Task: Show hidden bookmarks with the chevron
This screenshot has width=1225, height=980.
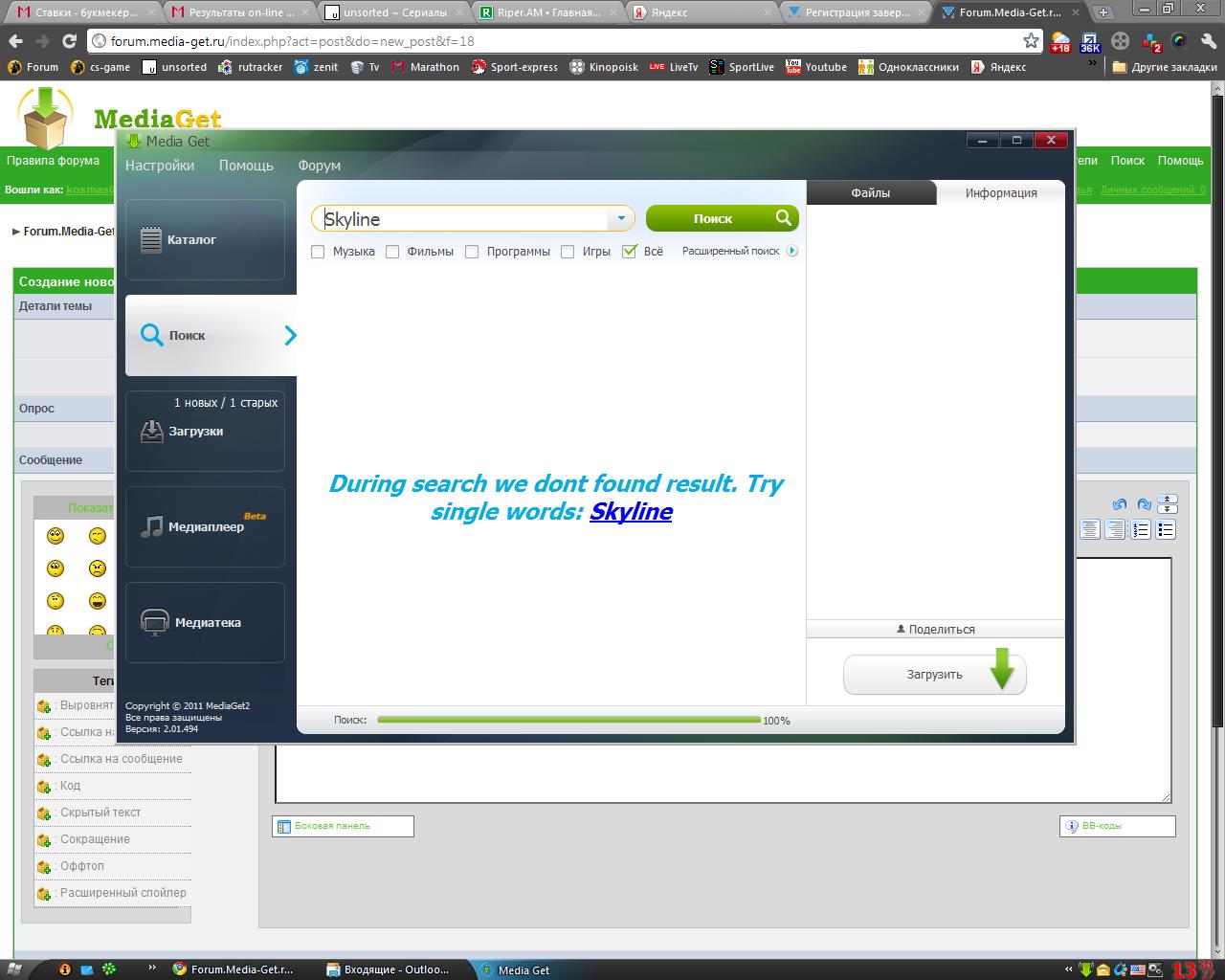Action: tap(1094, 65)
